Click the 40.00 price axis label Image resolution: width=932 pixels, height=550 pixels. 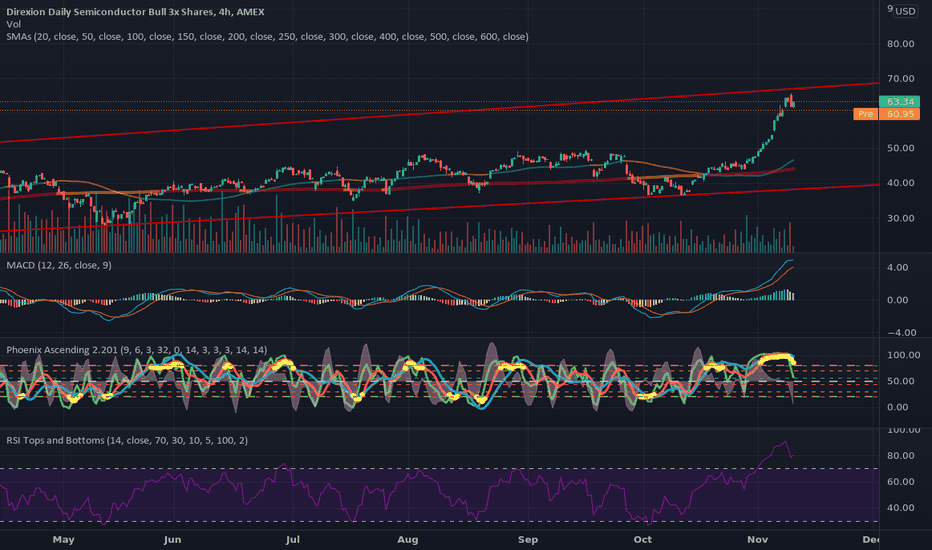click(x=900, y=183)
